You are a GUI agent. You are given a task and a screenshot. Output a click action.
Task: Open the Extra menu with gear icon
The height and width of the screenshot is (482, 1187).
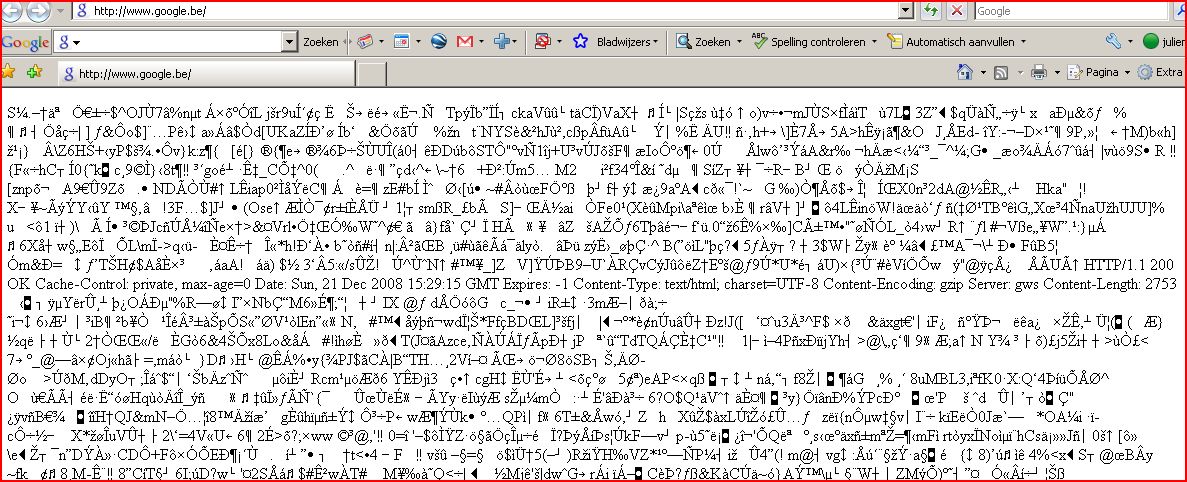[x=1160, y=73]
